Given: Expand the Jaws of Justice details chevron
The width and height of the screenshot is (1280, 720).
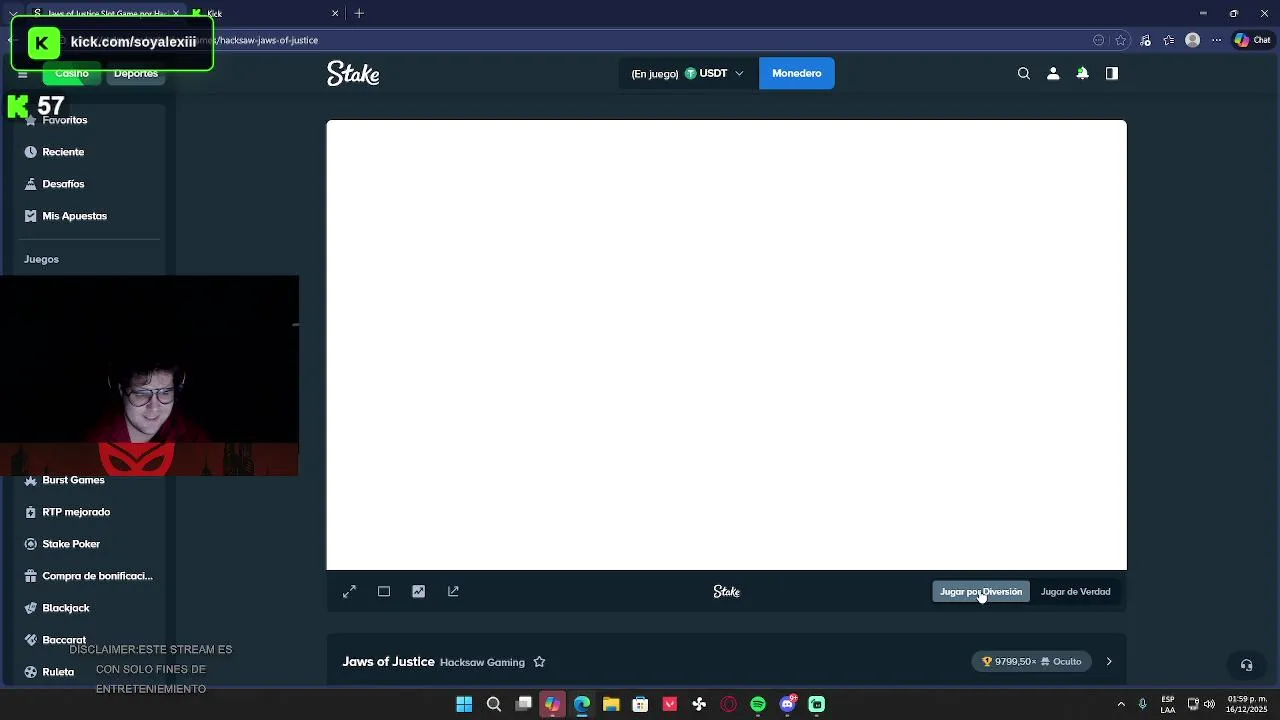Looking at the screenshot, I should pyautogui.click(x=1108, y=662).
